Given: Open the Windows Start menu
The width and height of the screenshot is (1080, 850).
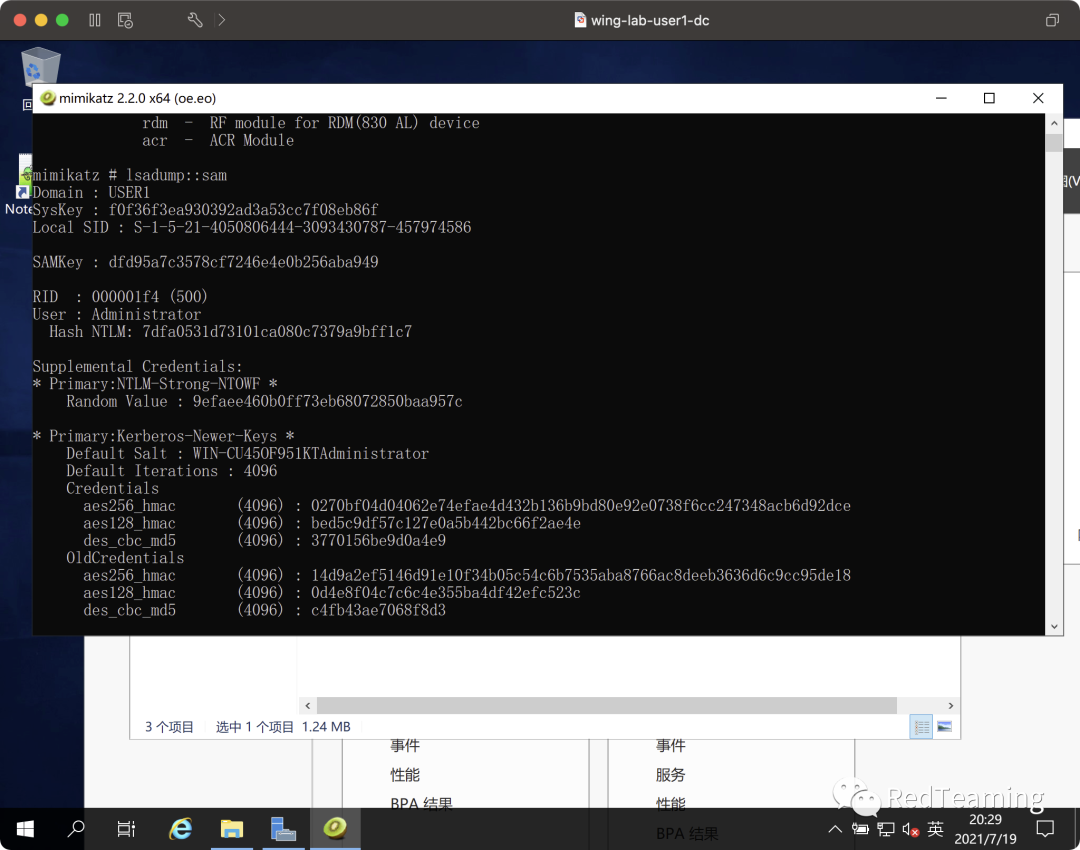Looking at the screenshot, I should point(25,829).
